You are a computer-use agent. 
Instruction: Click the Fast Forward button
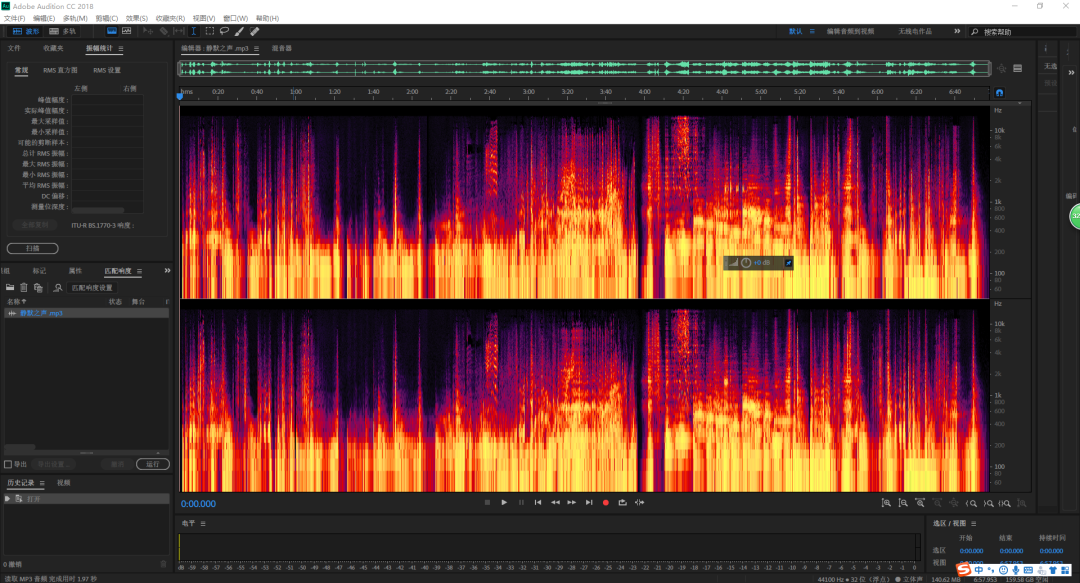572,502
